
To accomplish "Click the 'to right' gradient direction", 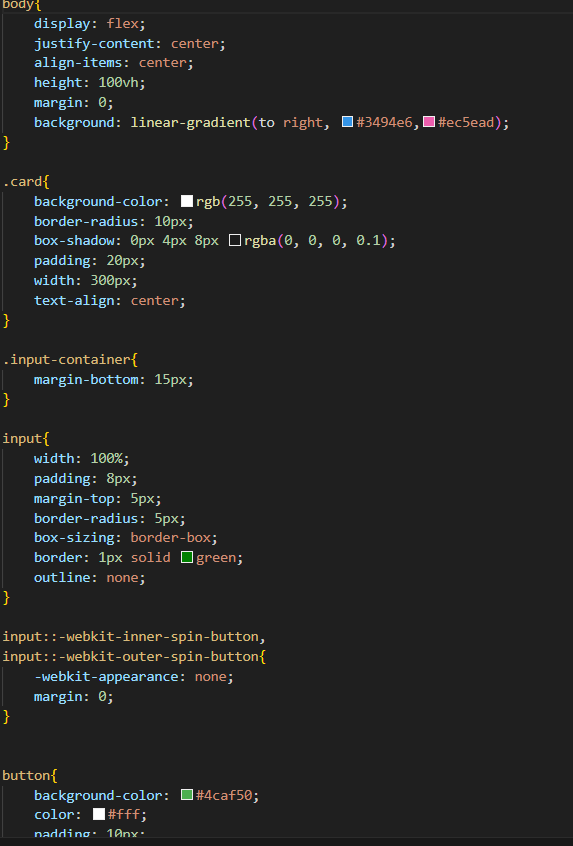I will [x=290, y=122].
